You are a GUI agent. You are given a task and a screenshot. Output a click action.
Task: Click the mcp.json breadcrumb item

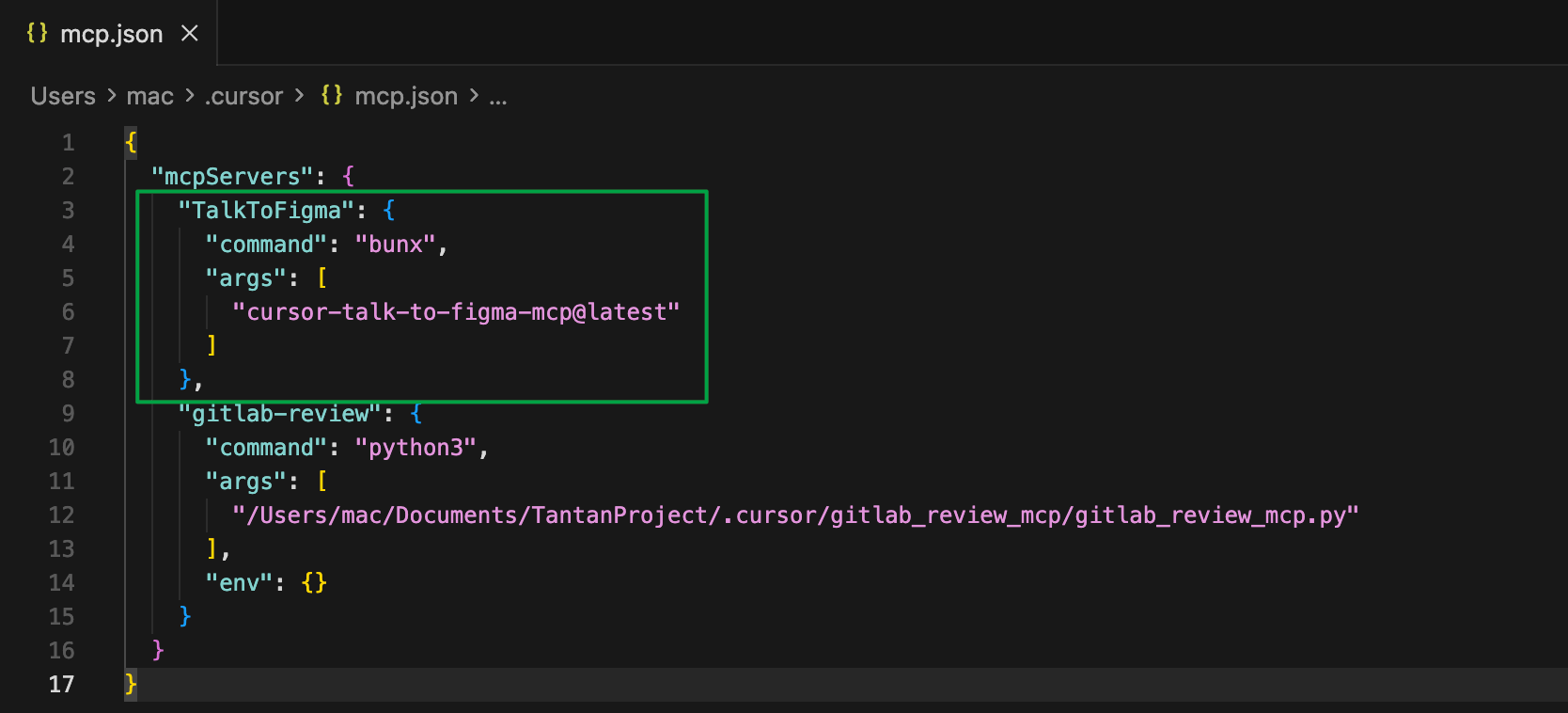point(405,96)
